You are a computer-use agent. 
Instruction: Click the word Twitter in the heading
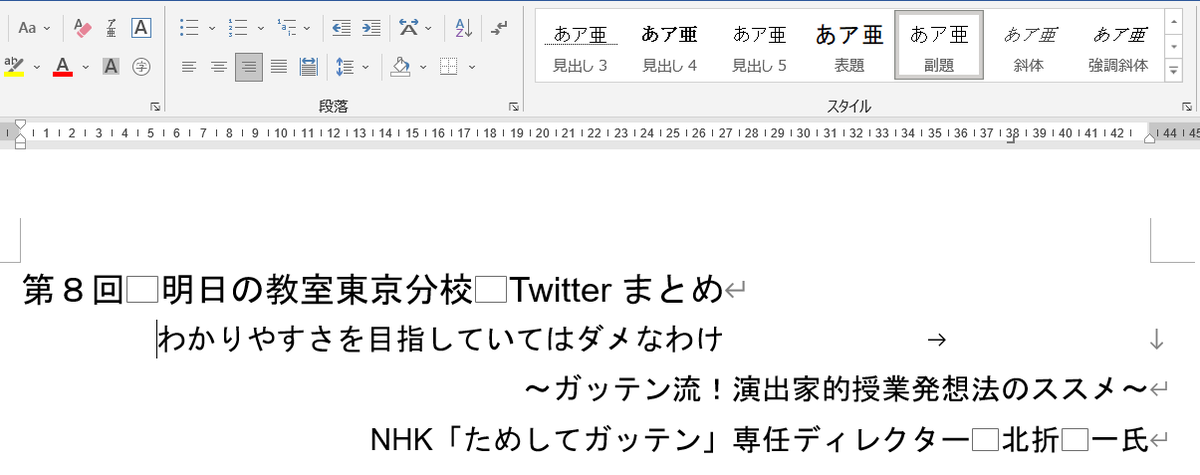click(560, 292)
